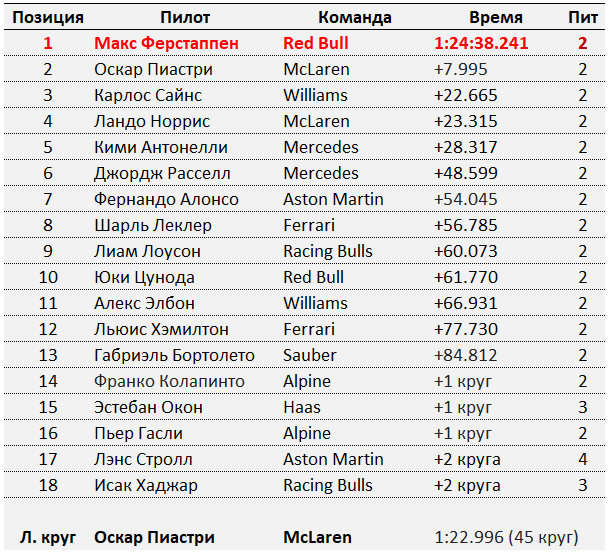Click the "Пилот" column header

(185, 17)
